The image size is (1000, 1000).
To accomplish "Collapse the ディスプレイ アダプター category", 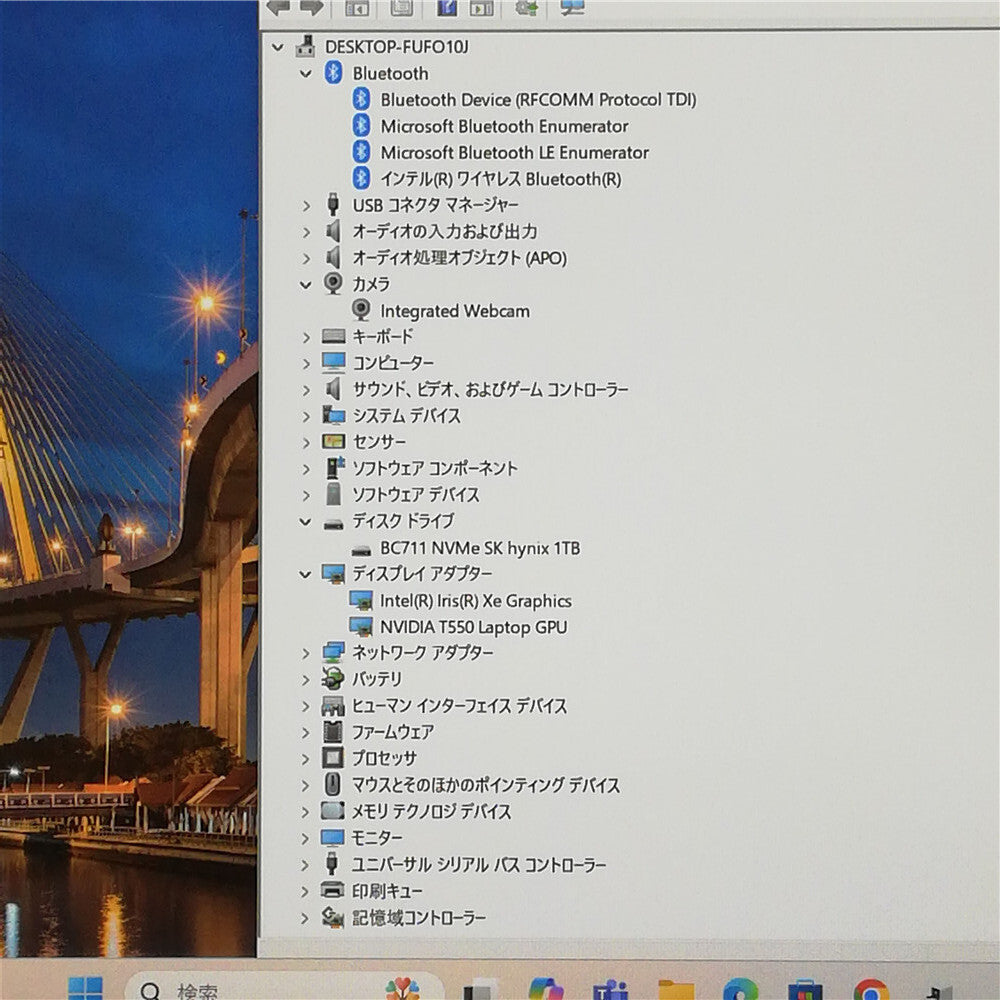I will point(305,575).
